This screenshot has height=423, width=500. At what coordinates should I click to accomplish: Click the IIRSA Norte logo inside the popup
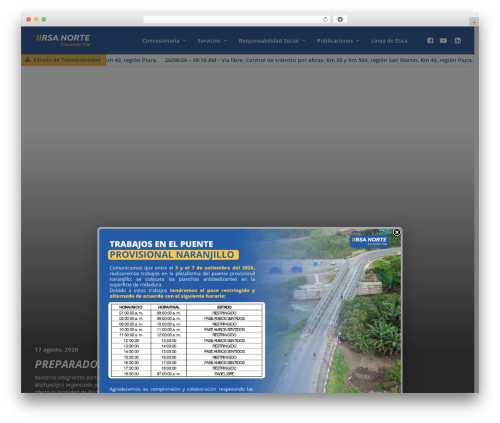coord(369,241)
